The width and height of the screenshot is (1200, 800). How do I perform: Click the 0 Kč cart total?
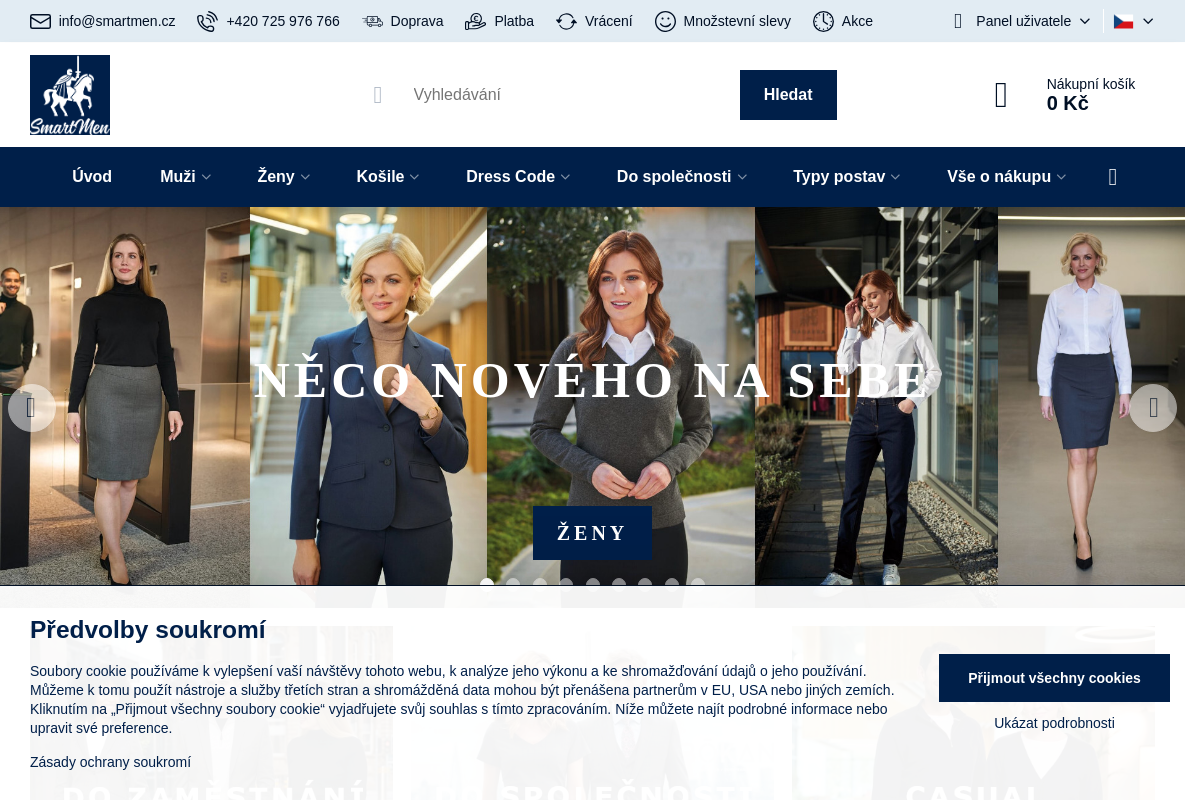[x=1068, y=104]
